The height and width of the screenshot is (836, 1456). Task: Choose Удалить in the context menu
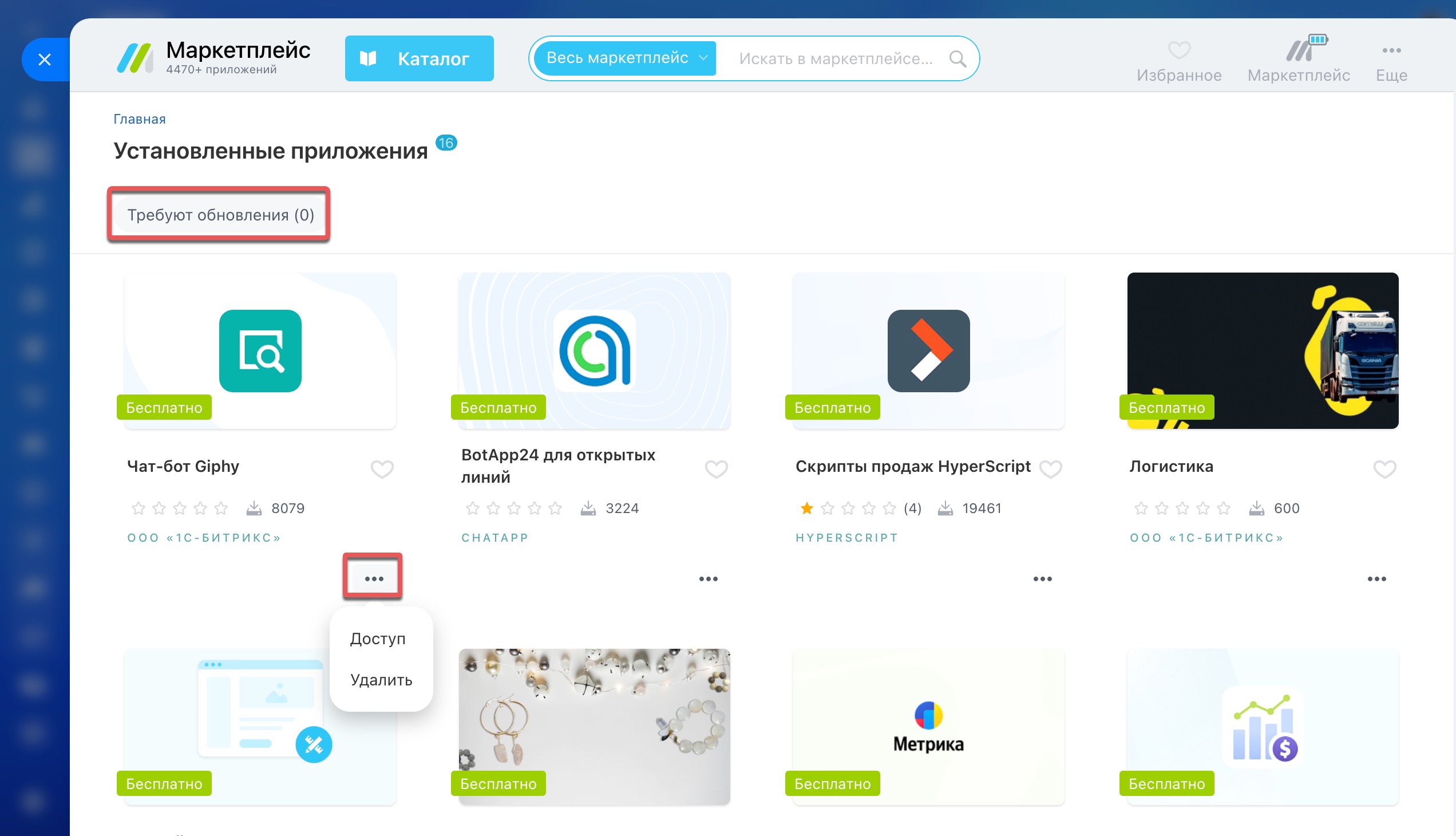coord(381,680)
